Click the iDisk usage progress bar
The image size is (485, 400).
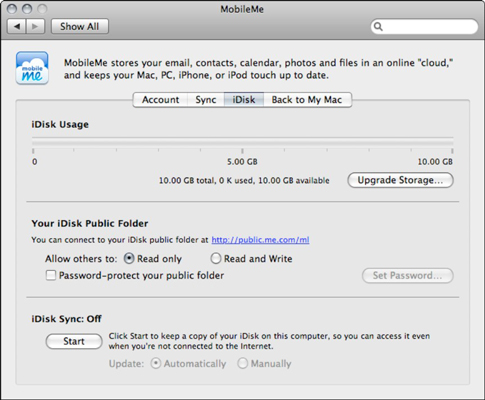click(243, 143)
